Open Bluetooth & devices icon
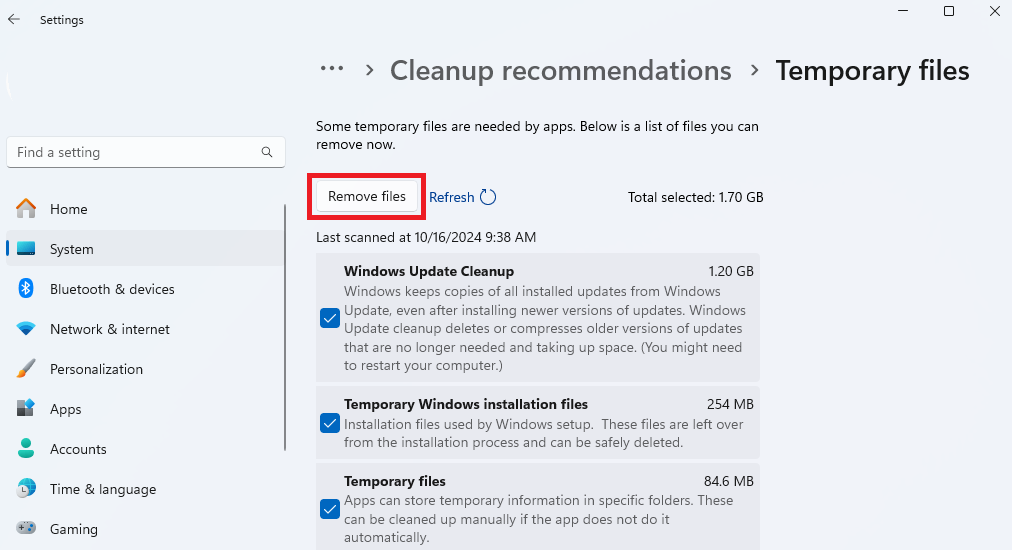The image size is (1012, 550). (27, 289)
